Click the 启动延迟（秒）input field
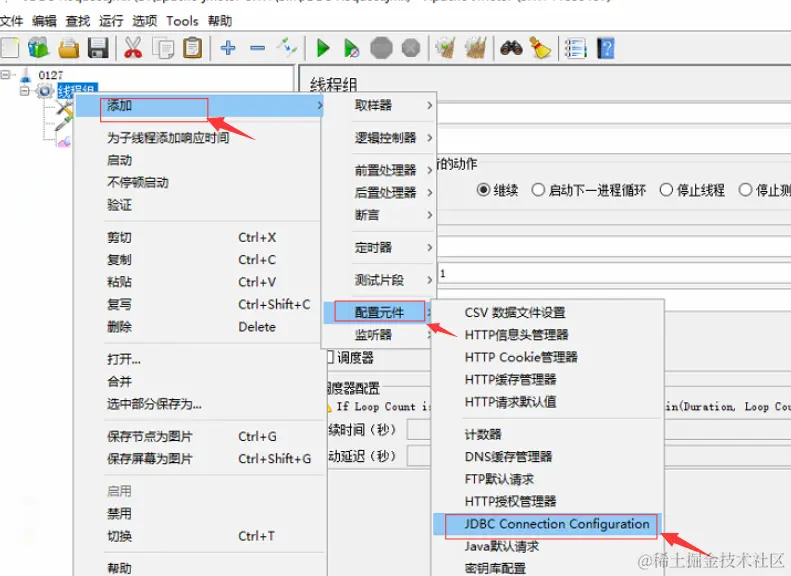 coord(419,456)
